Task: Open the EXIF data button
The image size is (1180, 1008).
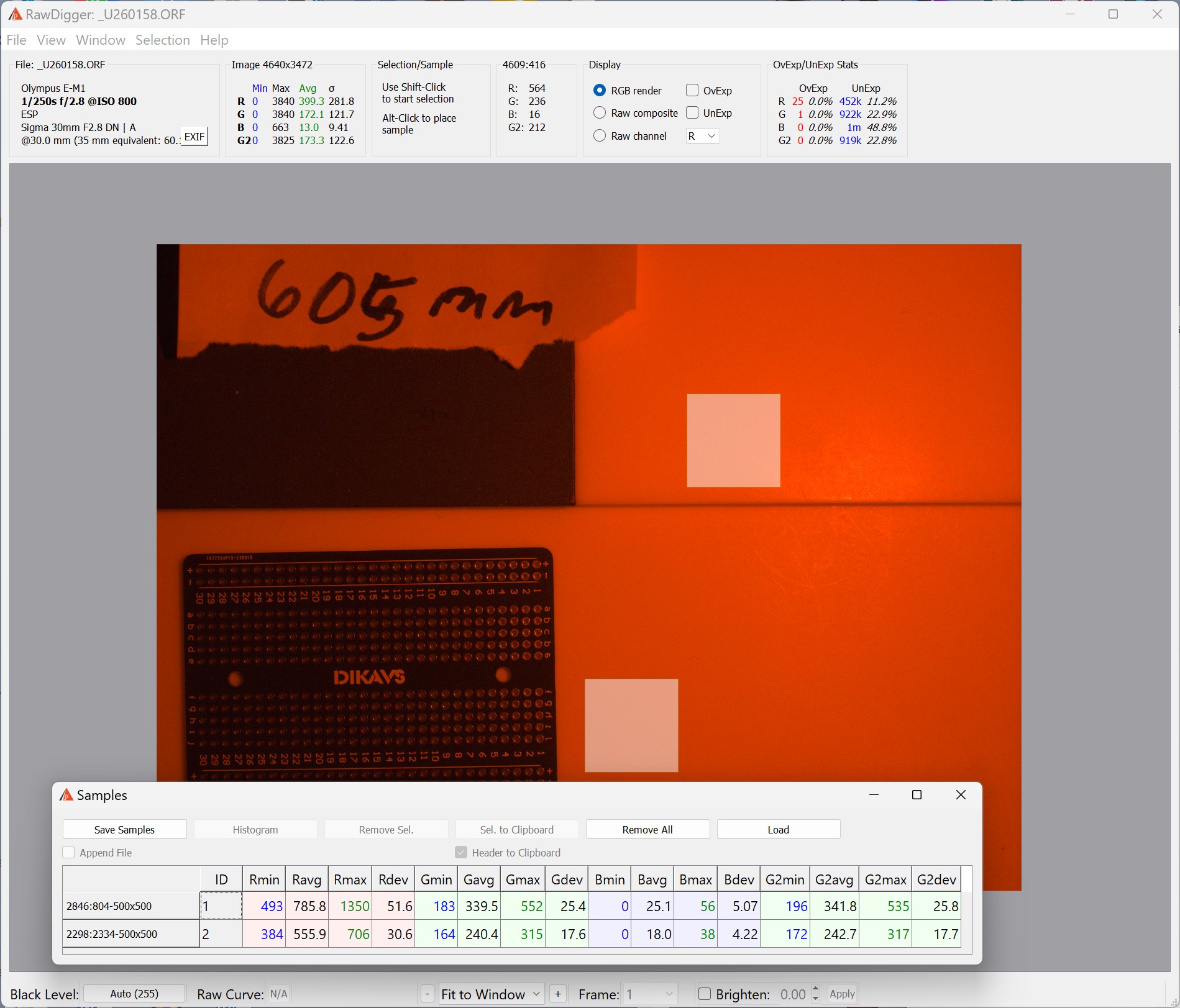Action: tap(194, 137)
